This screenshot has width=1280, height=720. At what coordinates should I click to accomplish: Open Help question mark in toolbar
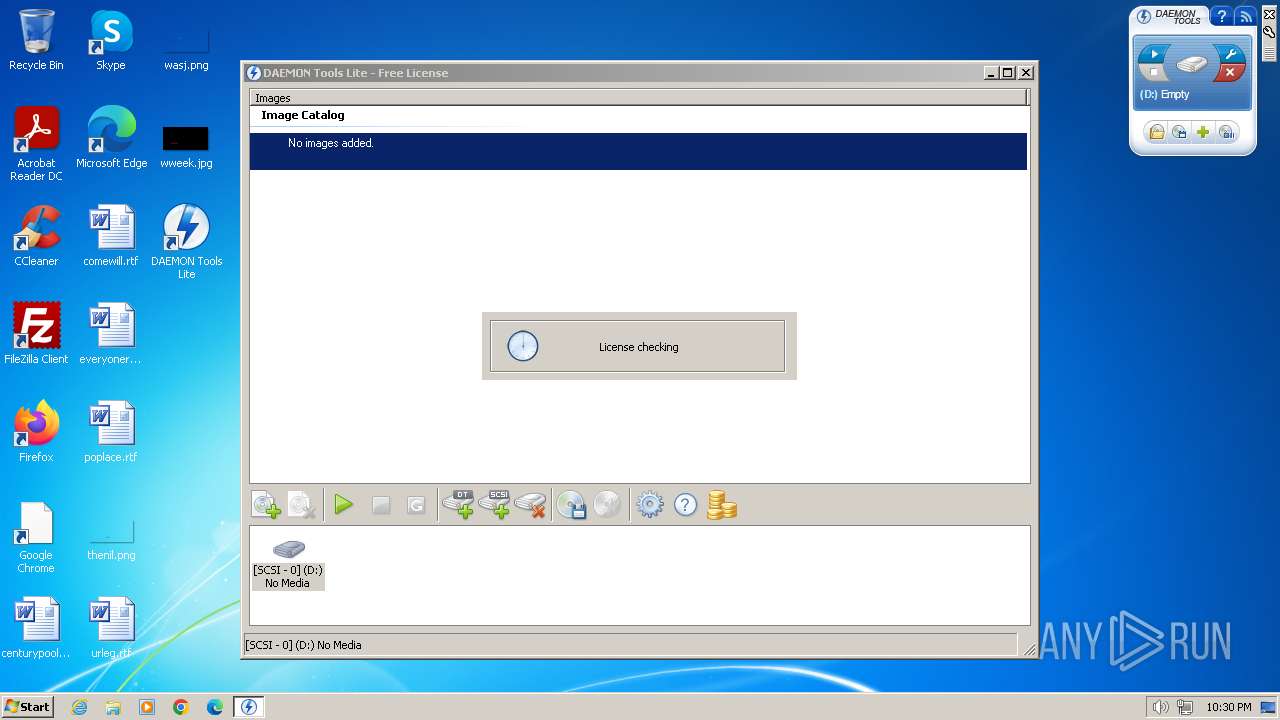pos(685,505)
